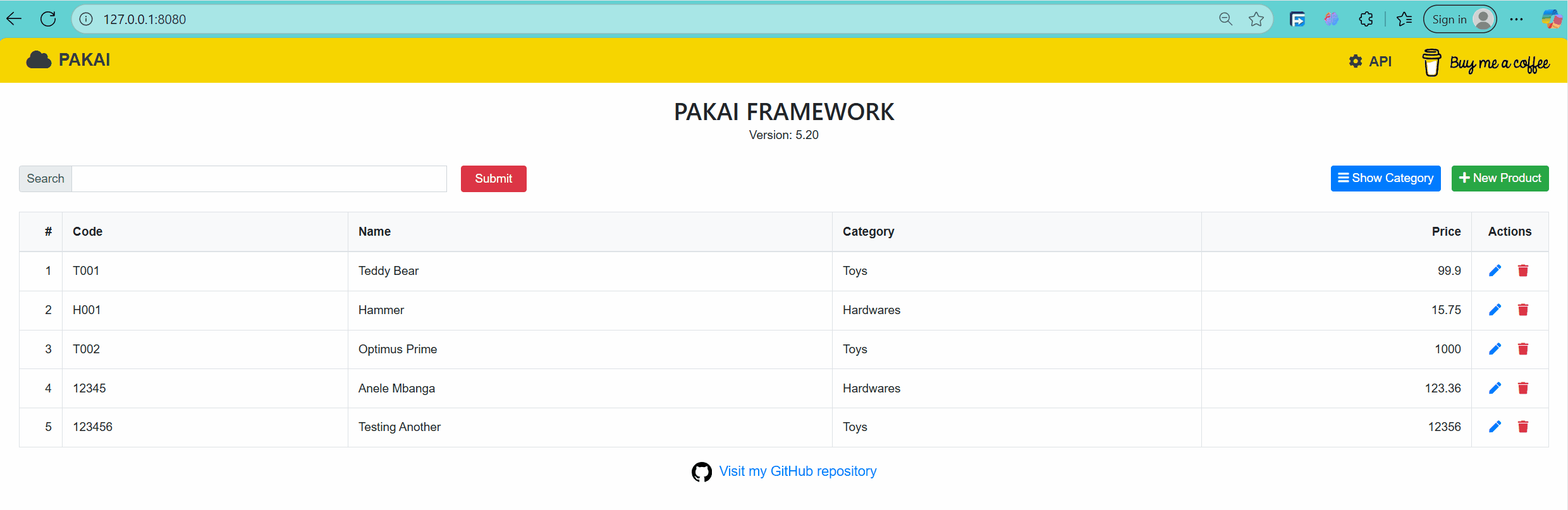Focus the Search input field
1568x510 pixels.
point(259,179)
